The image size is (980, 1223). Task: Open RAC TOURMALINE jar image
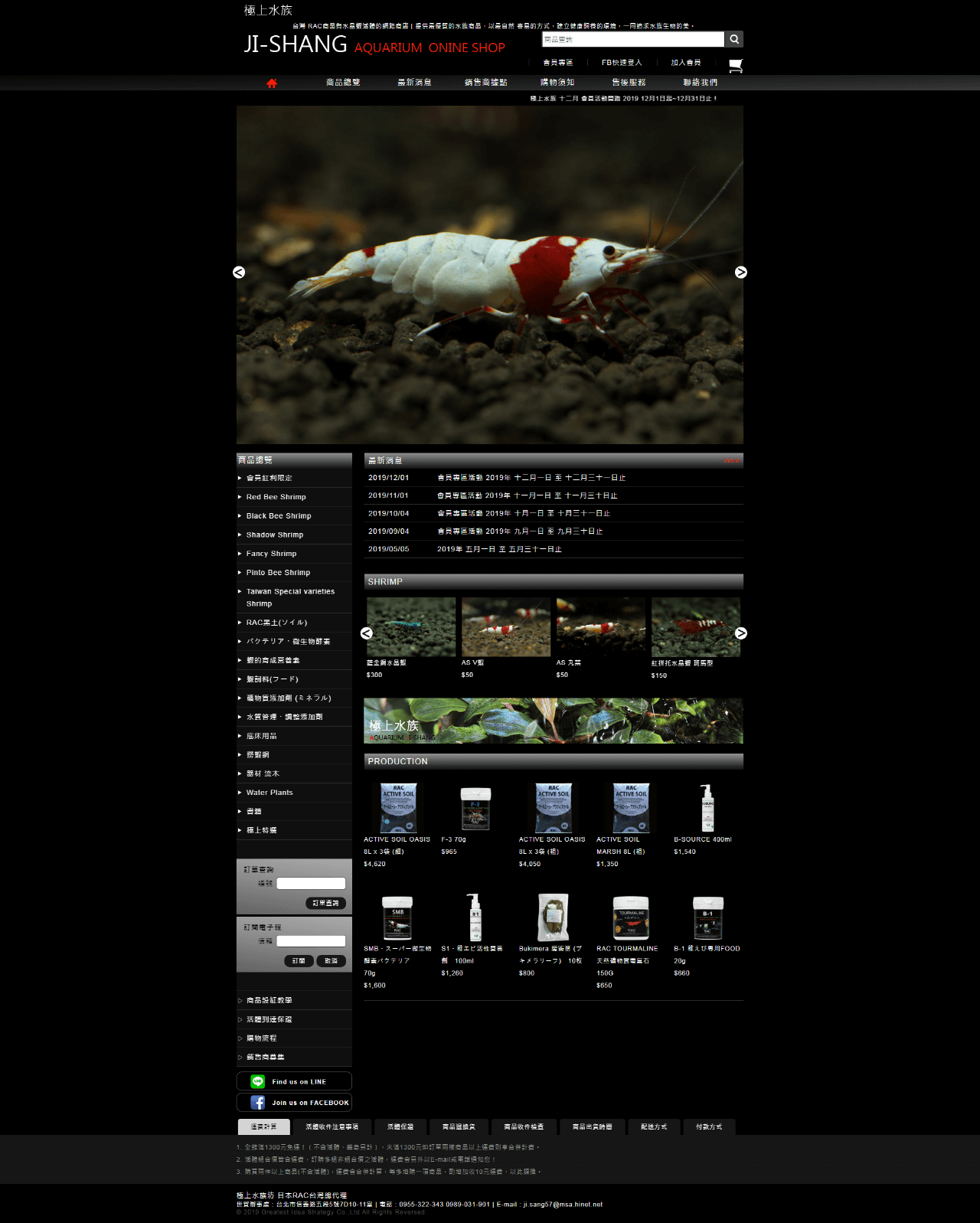pos(631,917)
